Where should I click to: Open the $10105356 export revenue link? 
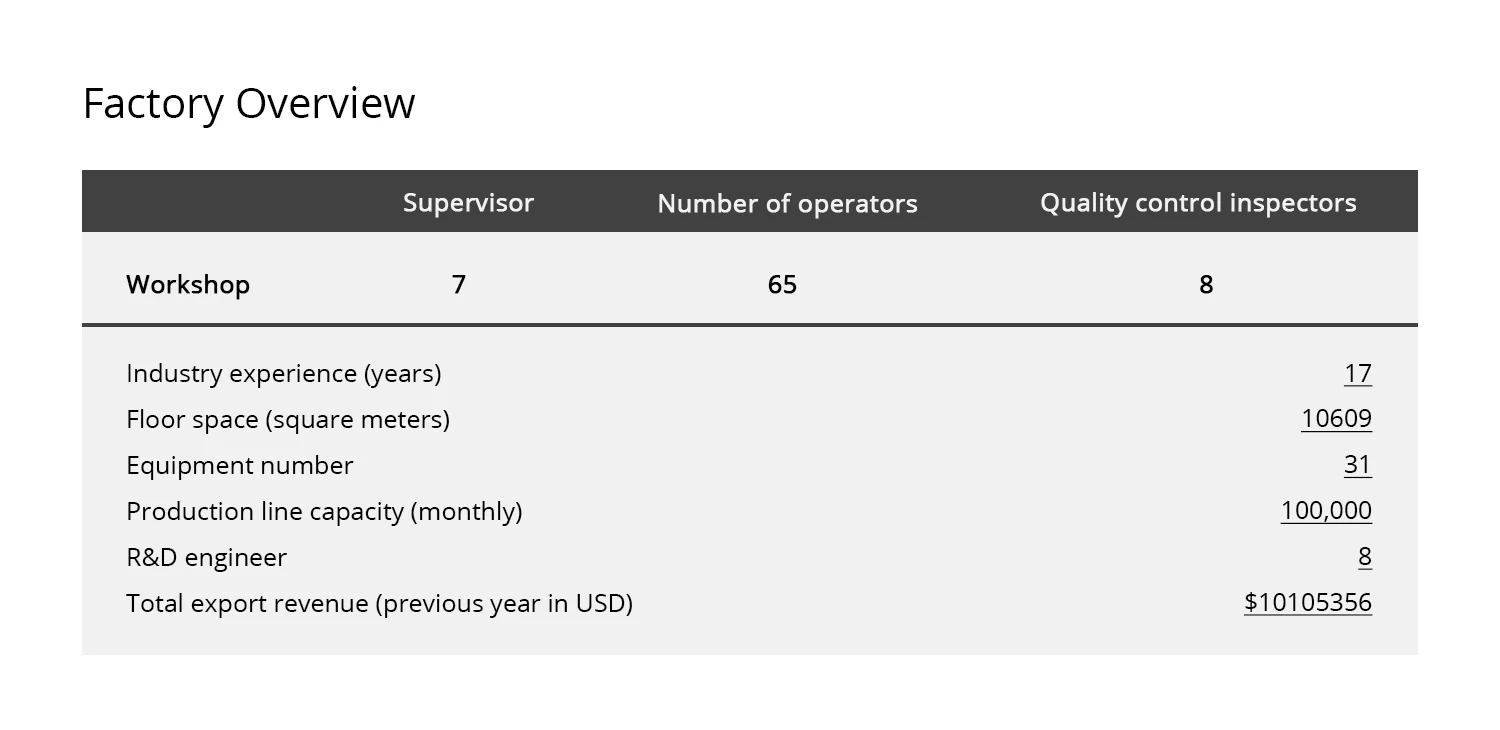pyautogui.click(x=1307, y=603)
